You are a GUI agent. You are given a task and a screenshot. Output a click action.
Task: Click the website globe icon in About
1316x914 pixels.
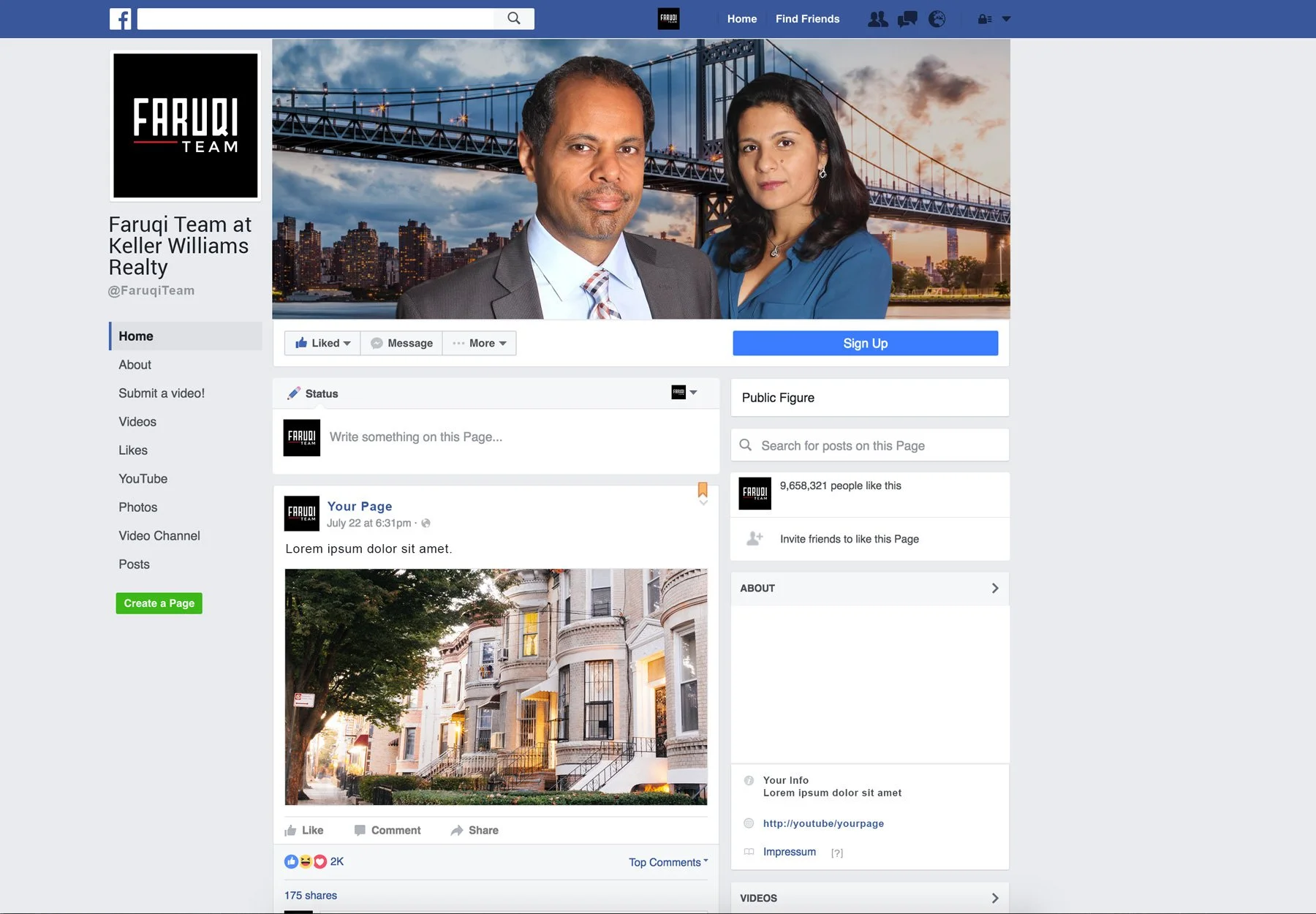click(749, 823)
